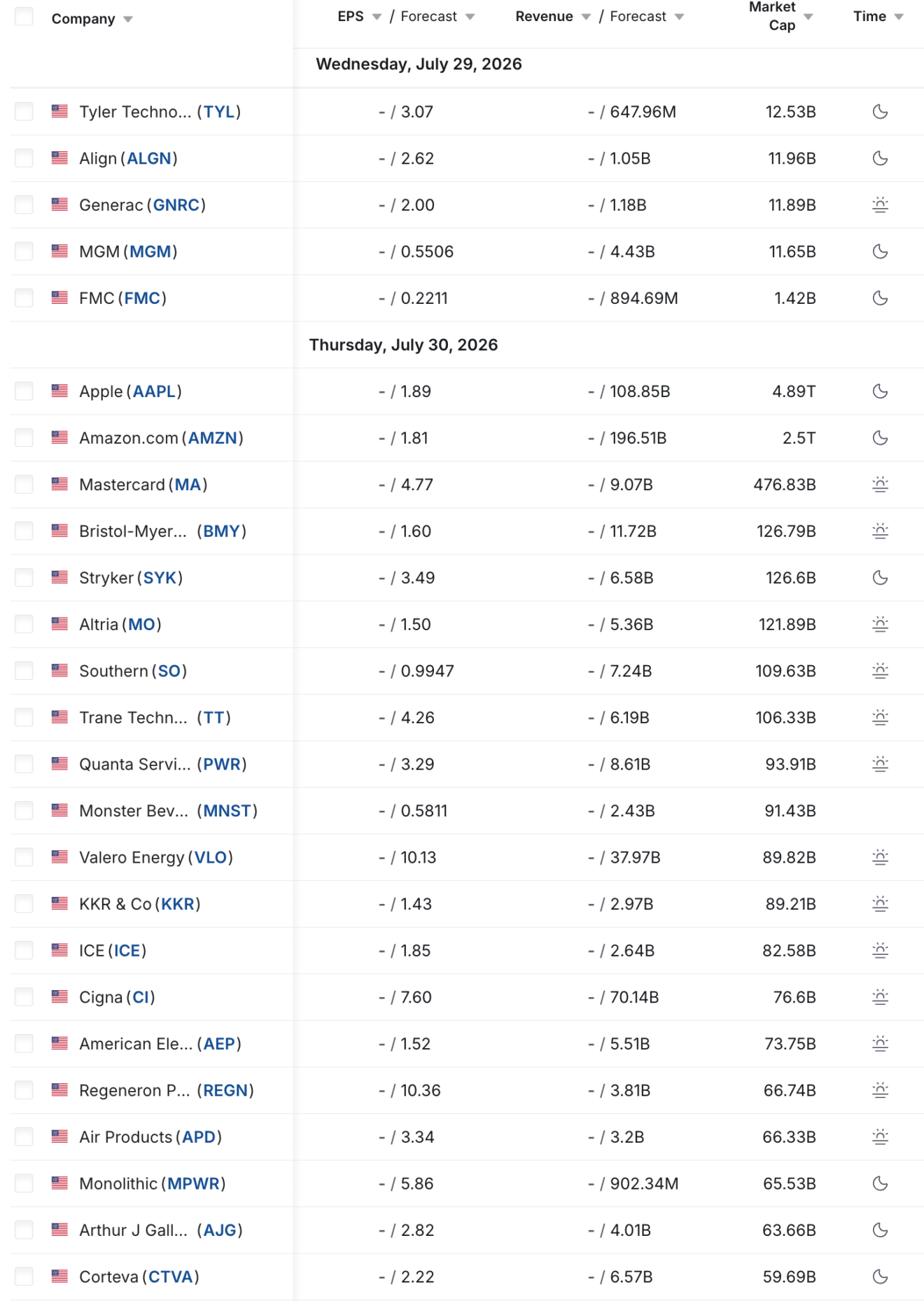Click the sunrise icon in Mastercard's row

point(880,485)
